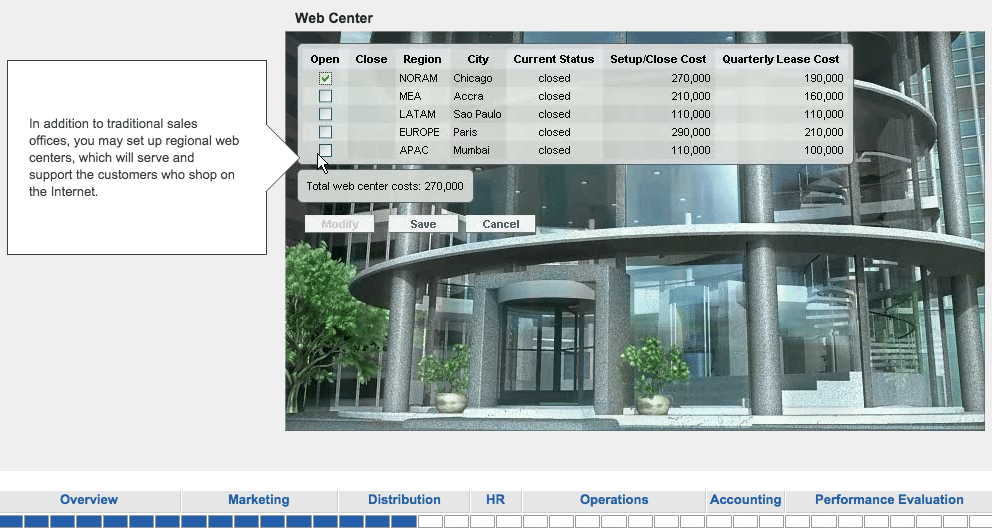Click the Current Status column header

(x=553, y=59)
